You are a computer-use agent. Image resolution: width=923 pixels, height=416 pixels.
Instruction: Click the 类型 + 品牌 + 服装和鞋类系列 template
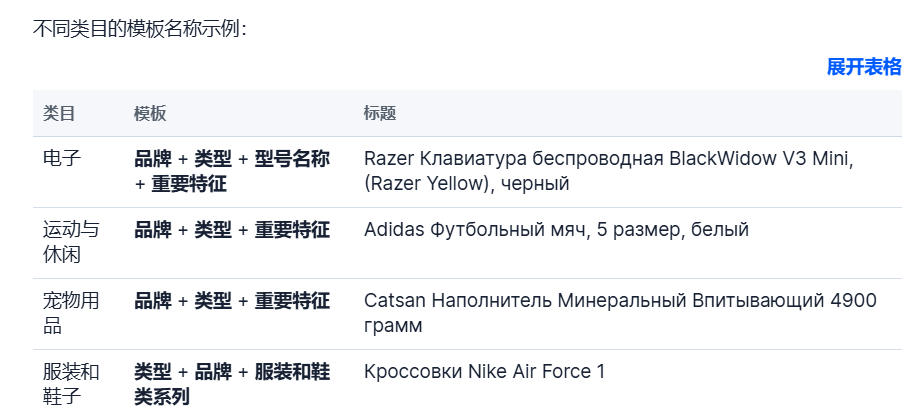[232, 384]
